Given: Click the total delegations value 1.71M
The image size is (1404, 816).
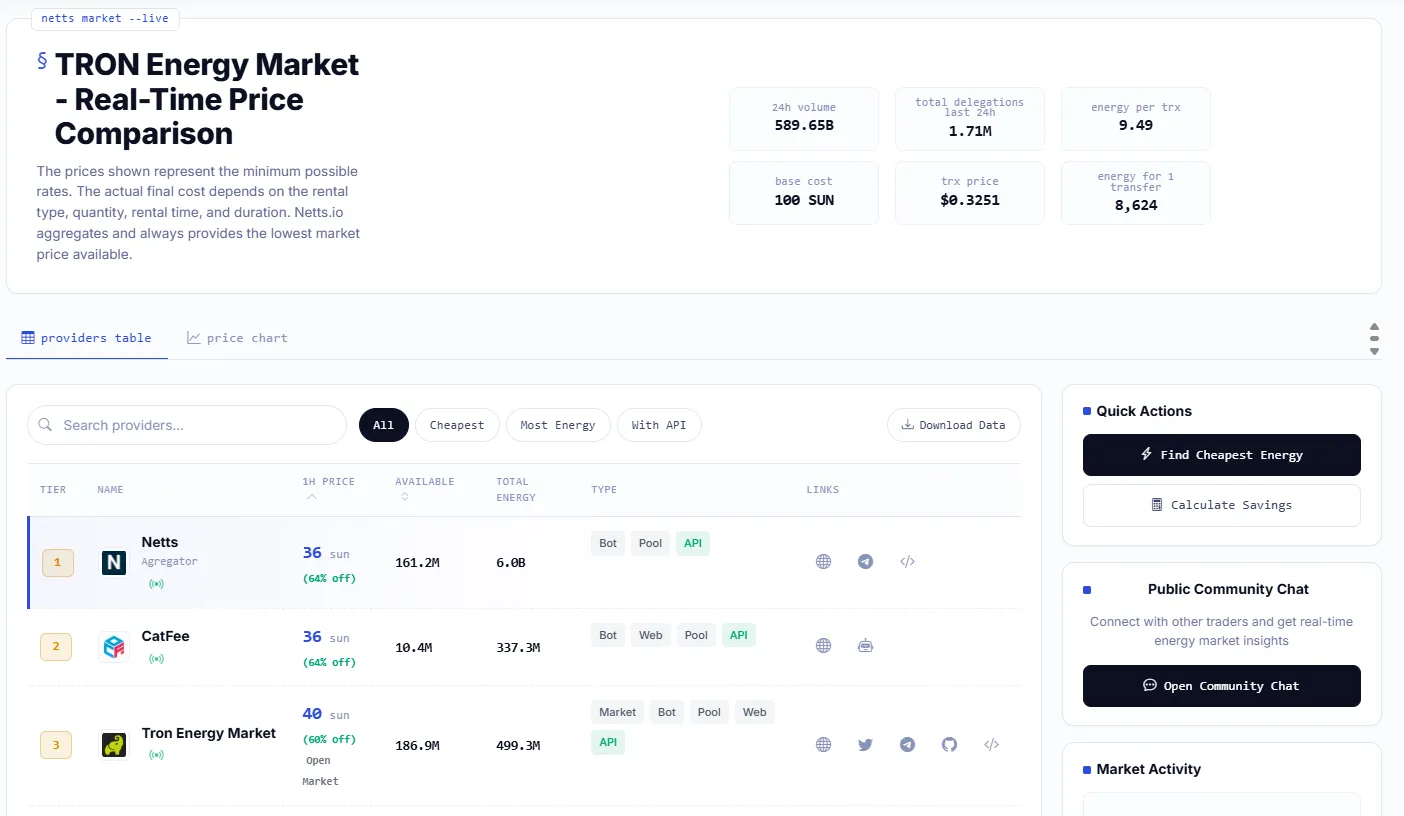Looking at the screenshot, I should coord(970,131).
